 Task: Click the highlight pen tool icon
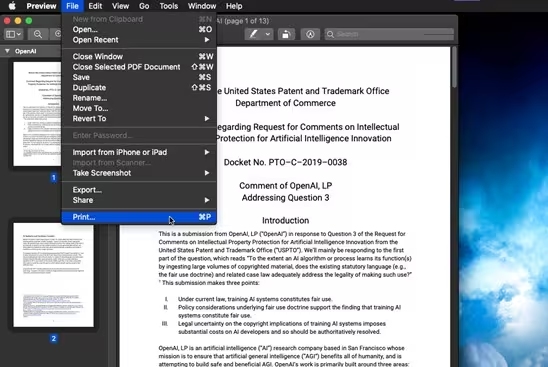tap(253, 34)
